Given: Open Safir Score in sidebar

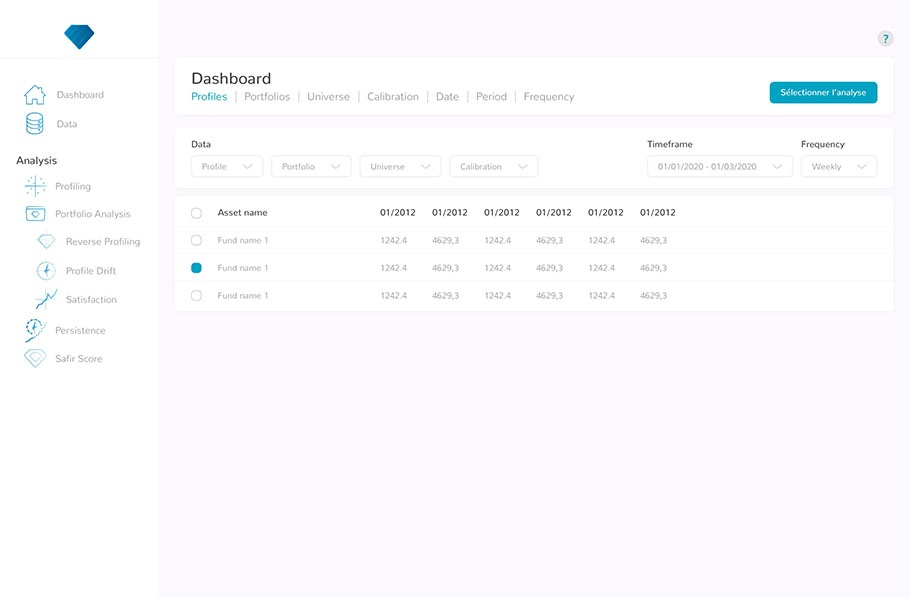Looking at the screenshot, I should (79, 359).
